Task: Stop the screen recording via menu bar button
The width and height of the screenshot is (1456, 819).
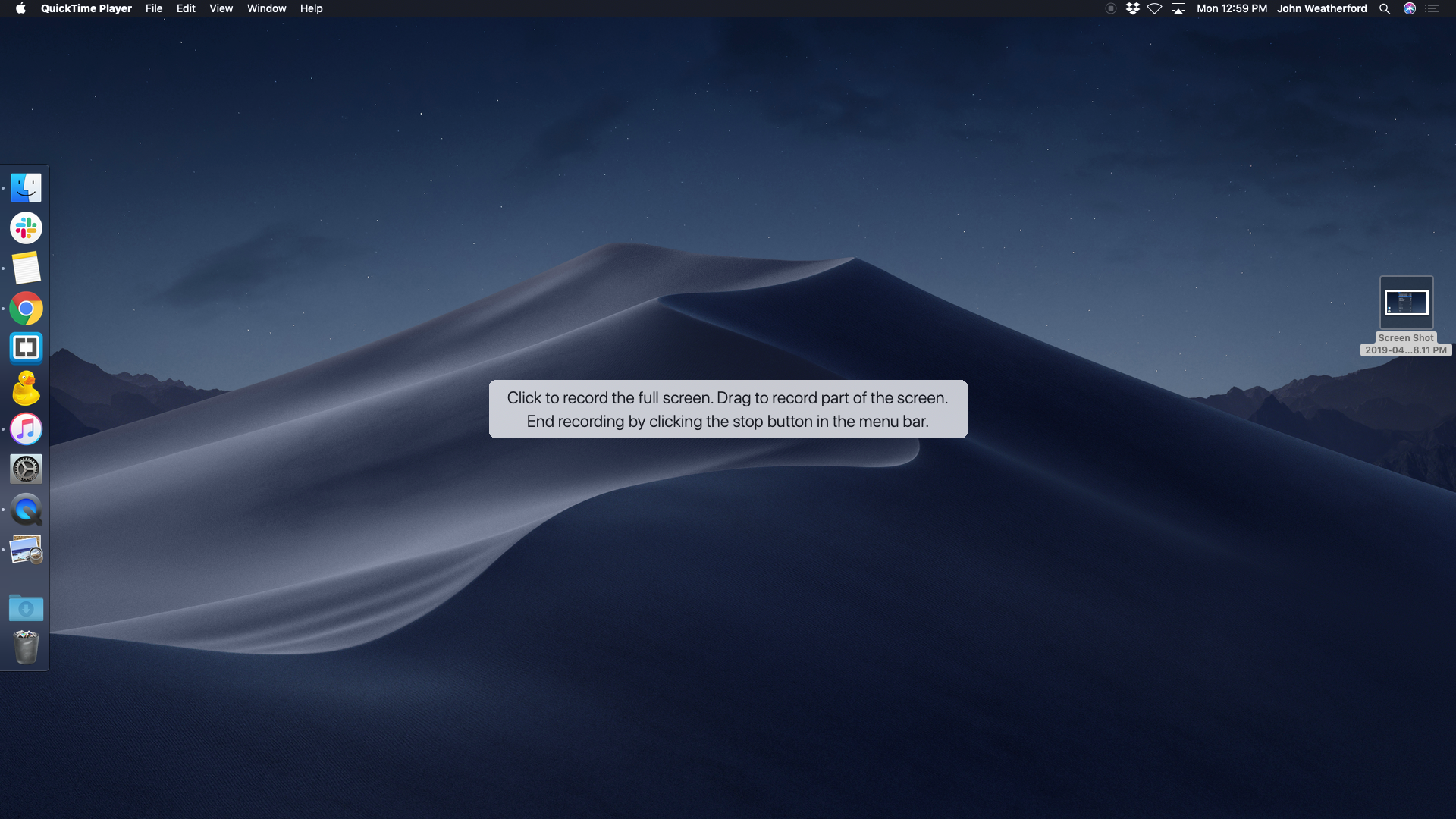Action: [1110, 8]
